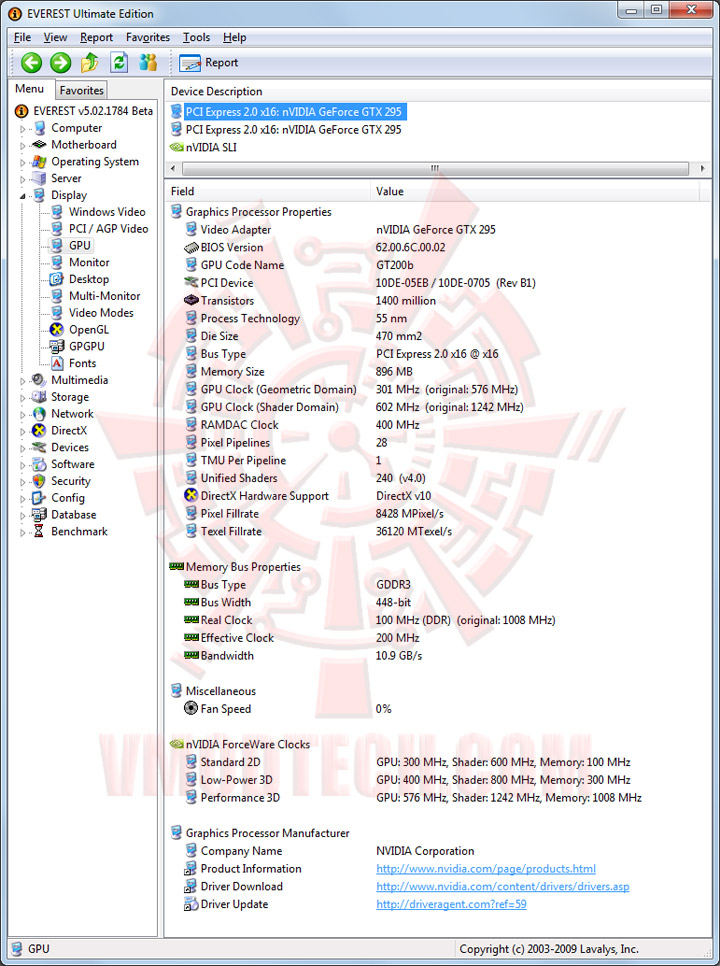Expand the Database tree node
The width and height of the screenshot is (720, 966).
[23, 516]
